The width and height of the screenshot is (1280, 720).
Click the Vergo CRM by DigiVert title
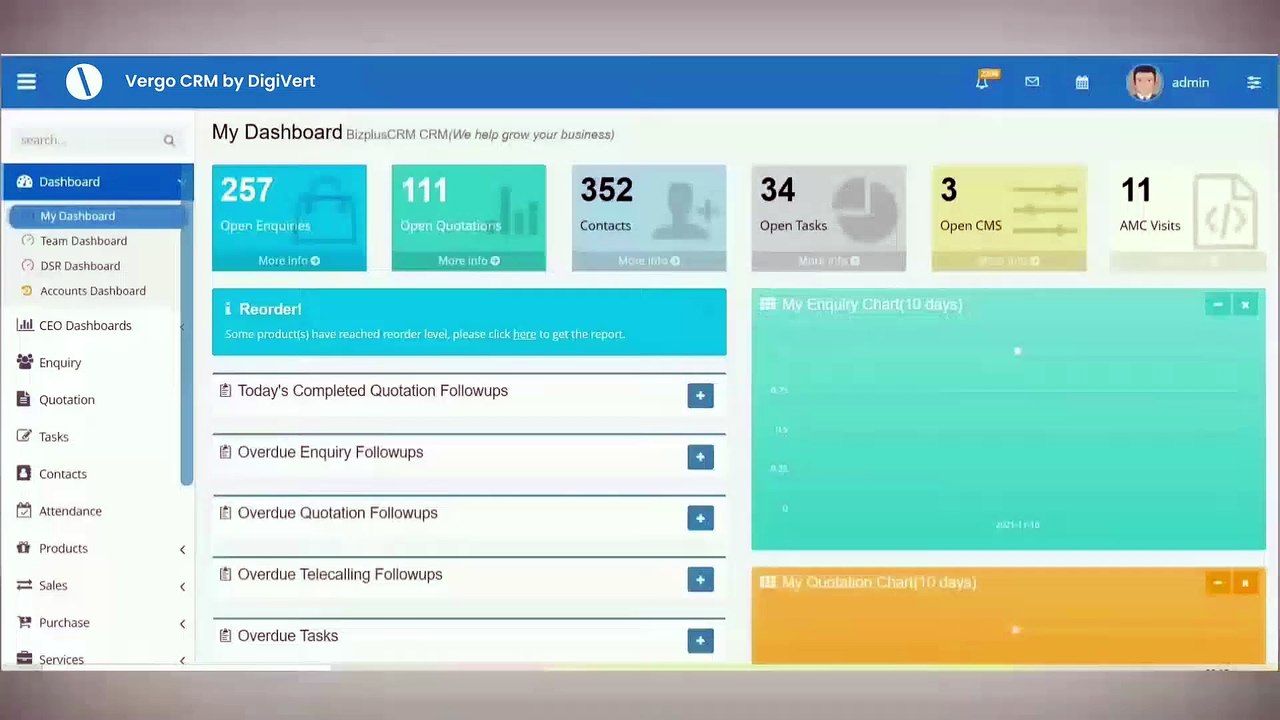coord(220,81)
